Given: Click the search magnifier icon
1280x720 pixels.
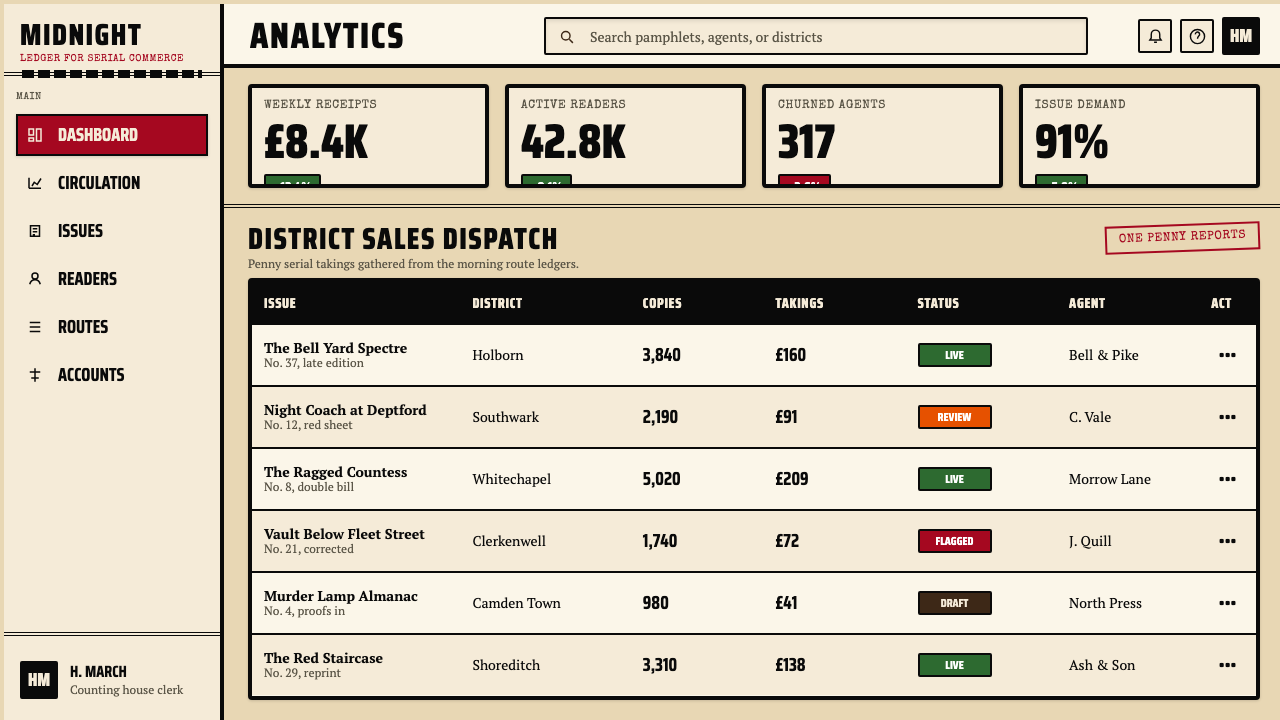Looking at the screenshot, I should 567,37.
